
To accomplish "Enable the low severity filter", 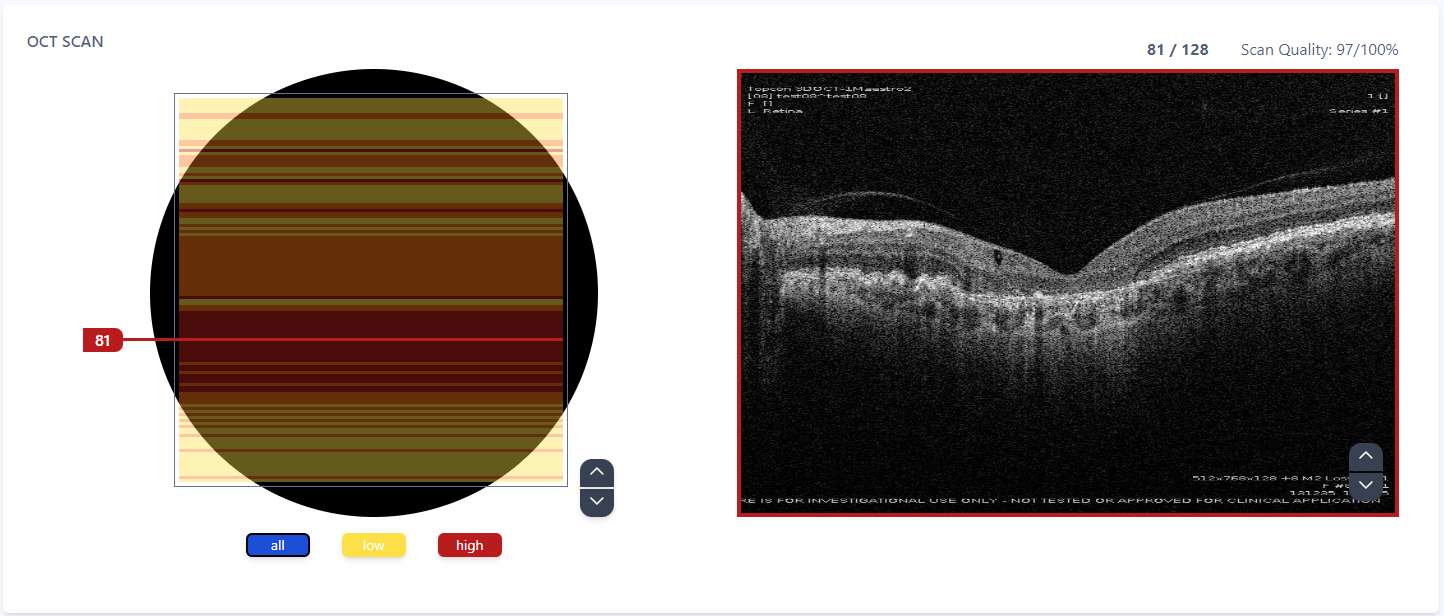I will (373, 545).
